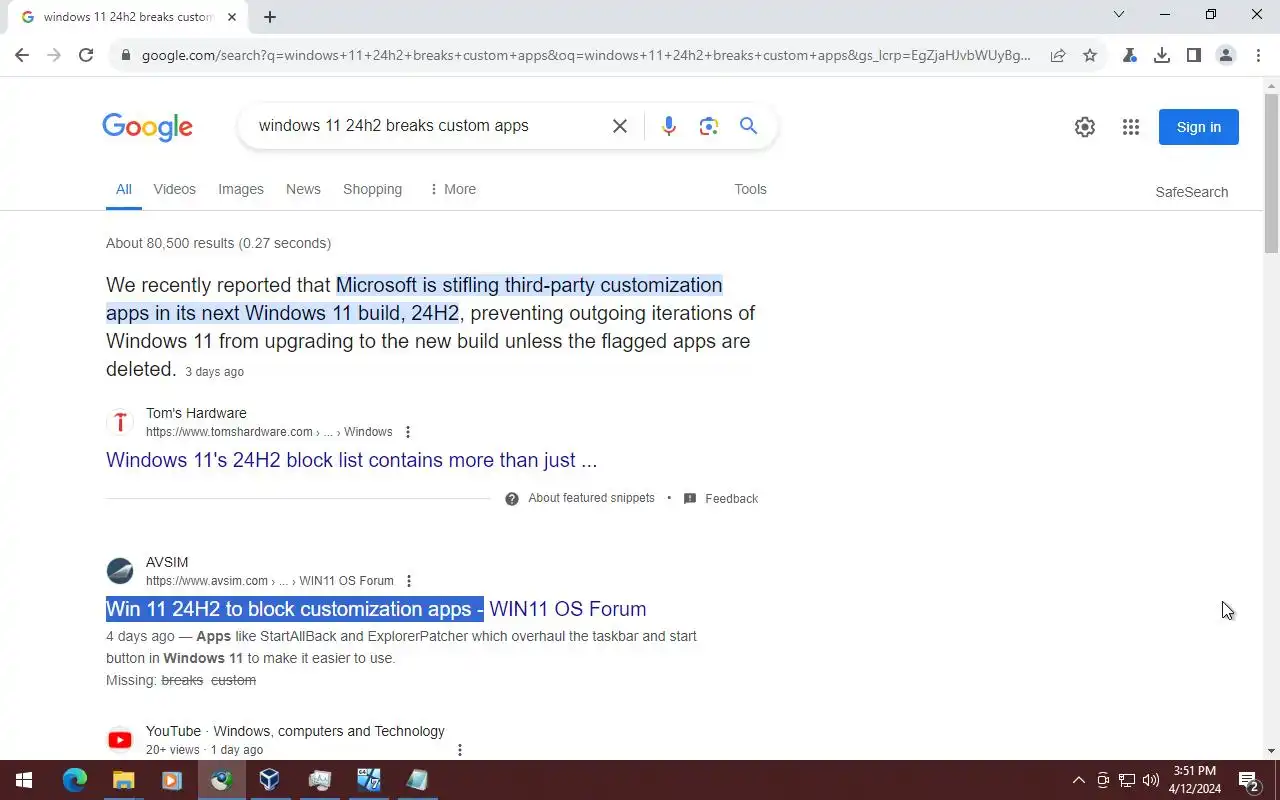Switch to the Images results tab
This screenshot has width=1280, height=800.
point(241,189)
